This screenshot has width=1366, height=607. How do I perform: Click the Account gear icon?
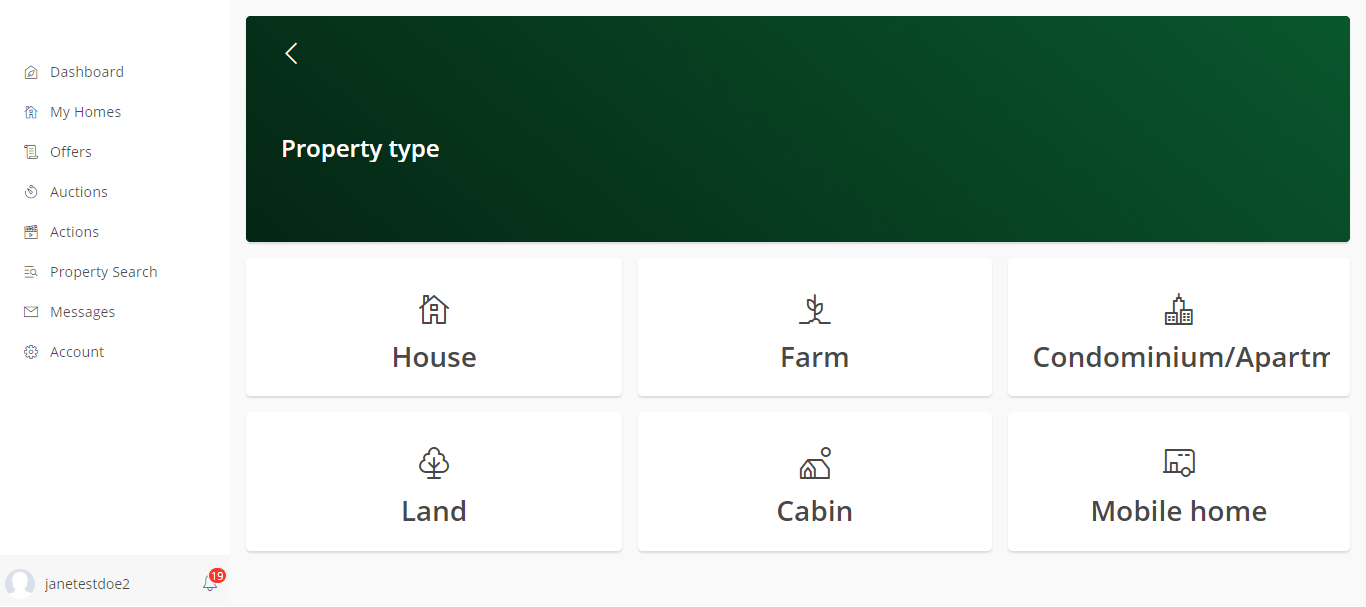[x=31, y=352]
